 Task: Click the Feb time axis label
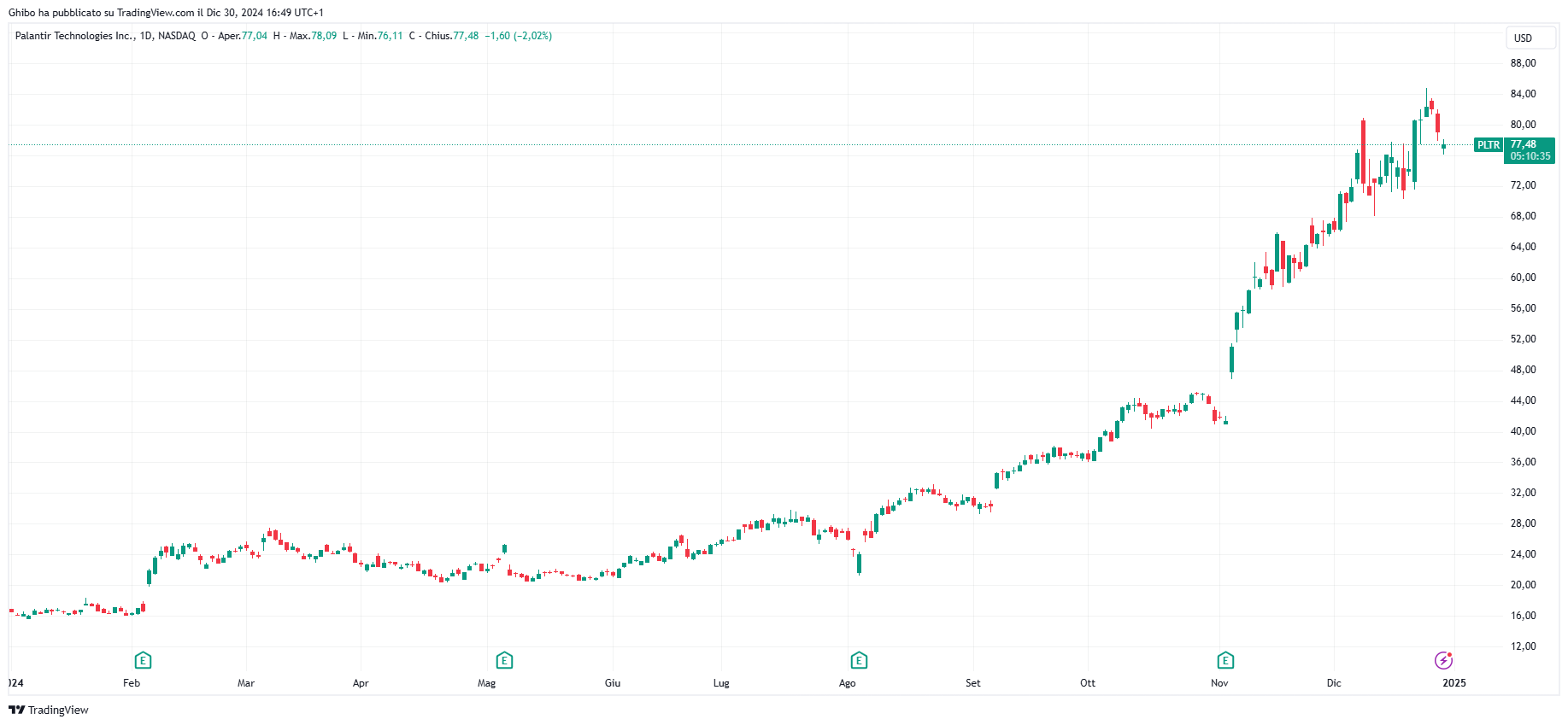(x=132, y=683)
